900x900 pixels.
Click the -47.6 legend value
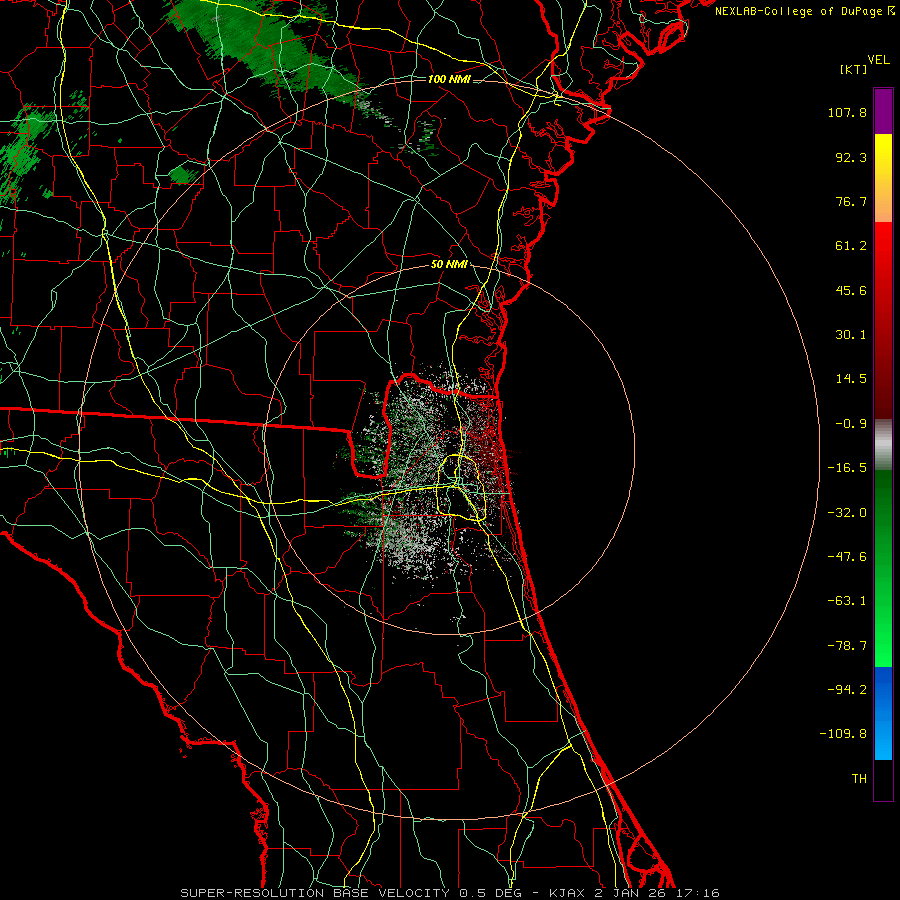click(x=847, y=557)
